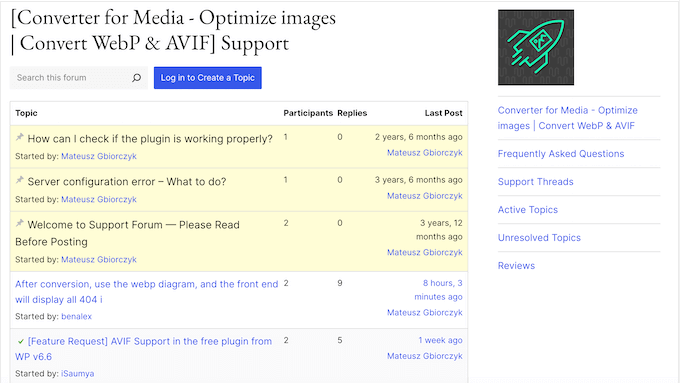Click 'Log in to Create a Topic' button
The image size is (680, 383).
tap(208, 78)
